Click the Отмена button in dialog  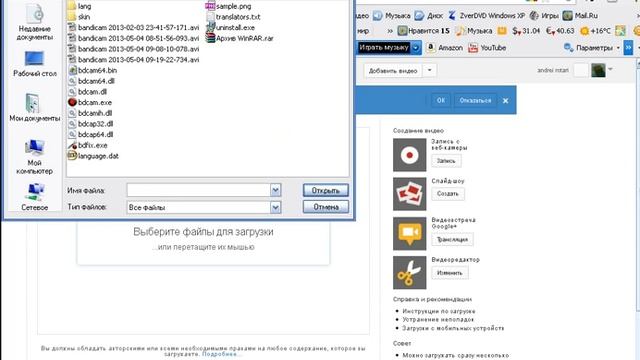(326, 207)
